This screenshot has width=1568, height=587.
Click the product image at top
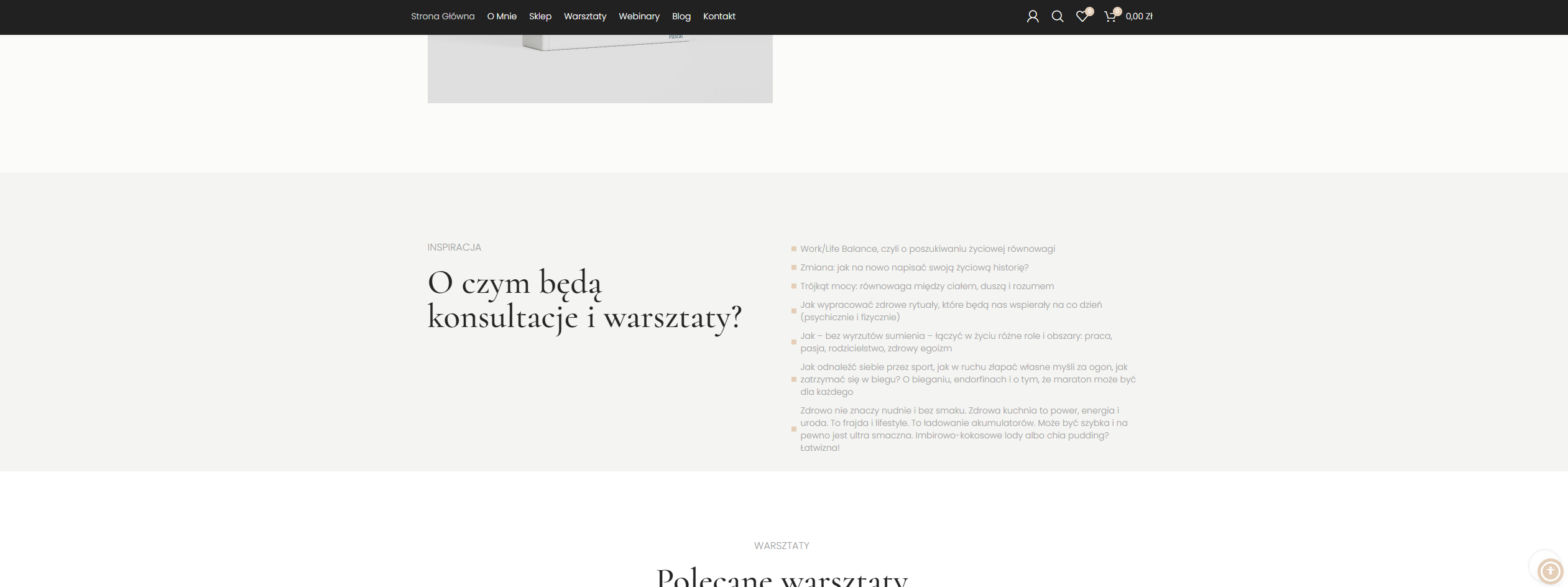(599, 68)
